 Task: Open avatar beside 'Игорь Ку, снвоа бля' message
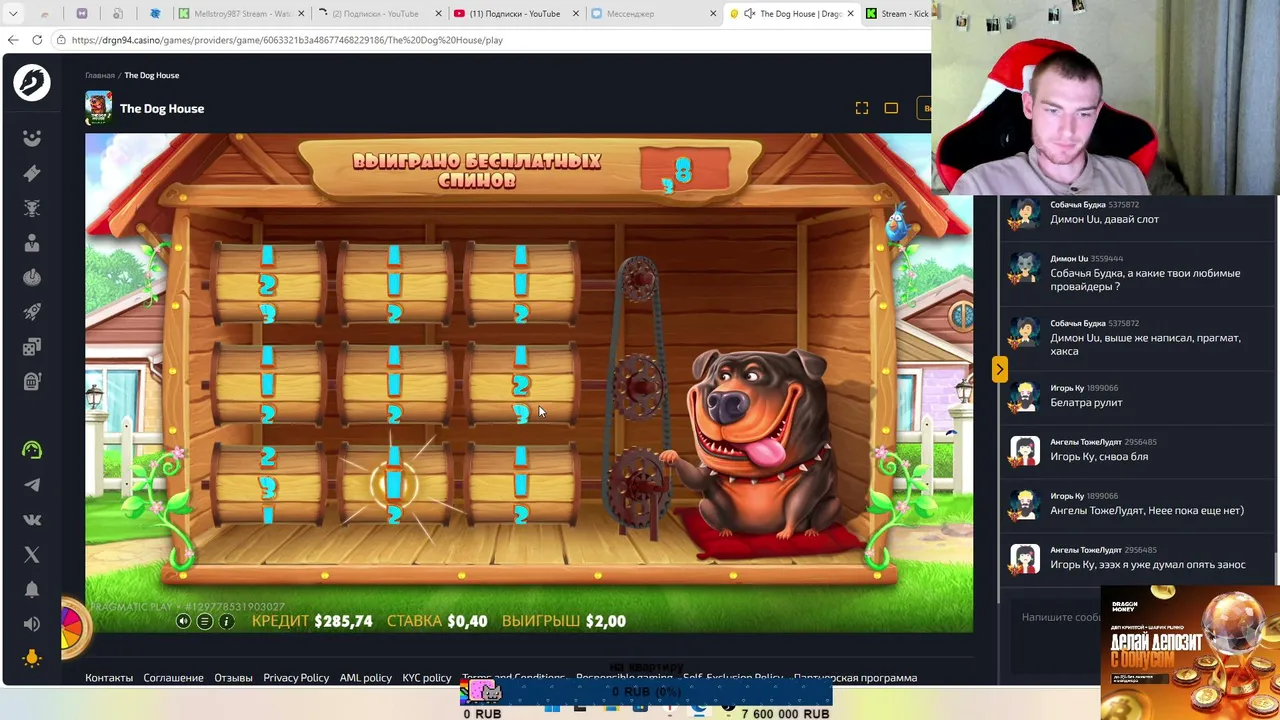(1024, 450)
